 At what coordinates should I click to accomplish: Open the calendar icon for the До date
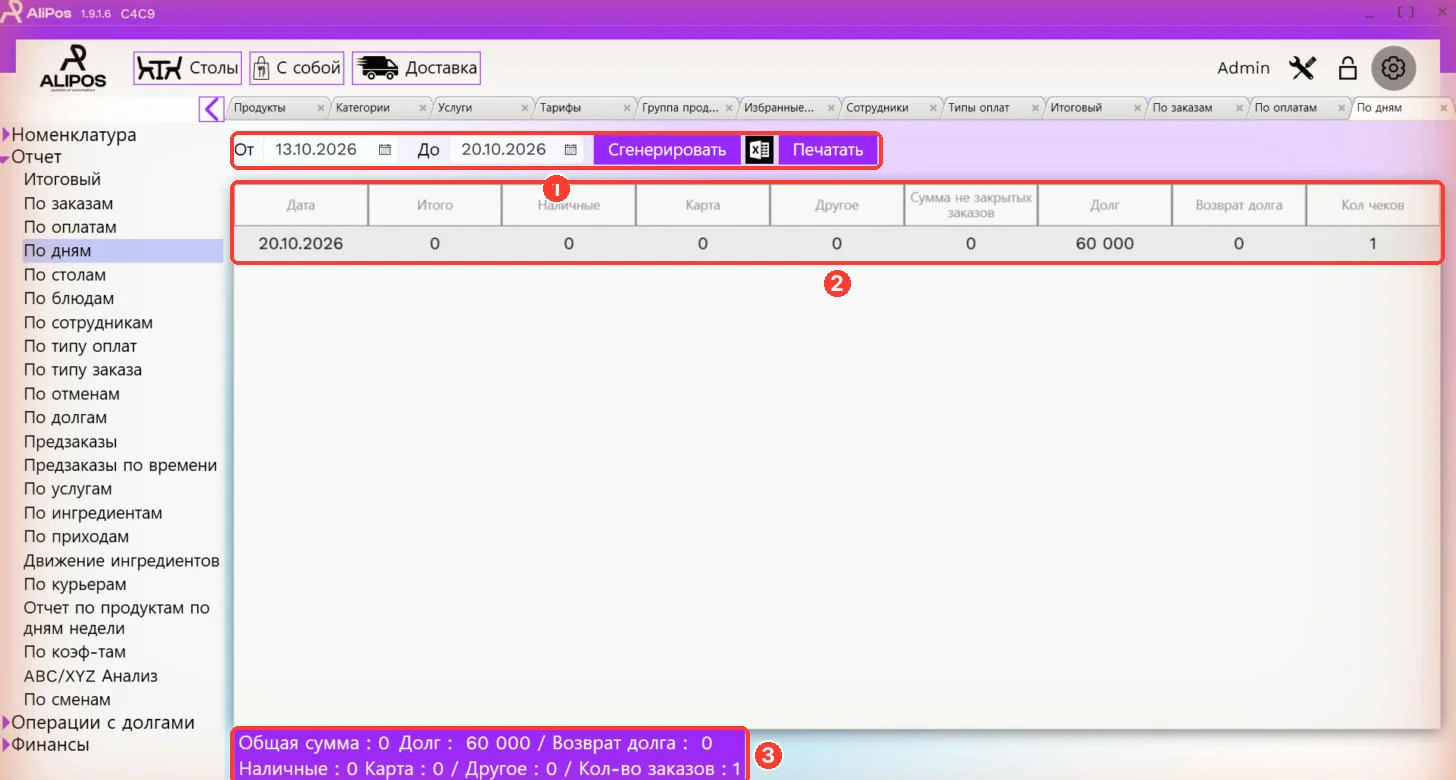pyautogui.click(x=571, y=150)
